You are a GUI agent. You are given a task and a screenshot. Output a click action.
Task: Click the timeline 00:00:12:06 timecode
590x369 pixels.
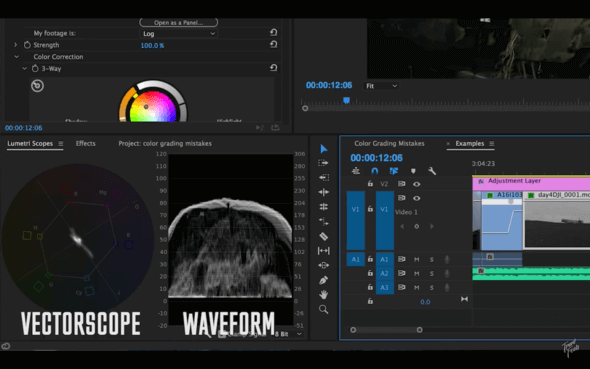coord(376,158)
